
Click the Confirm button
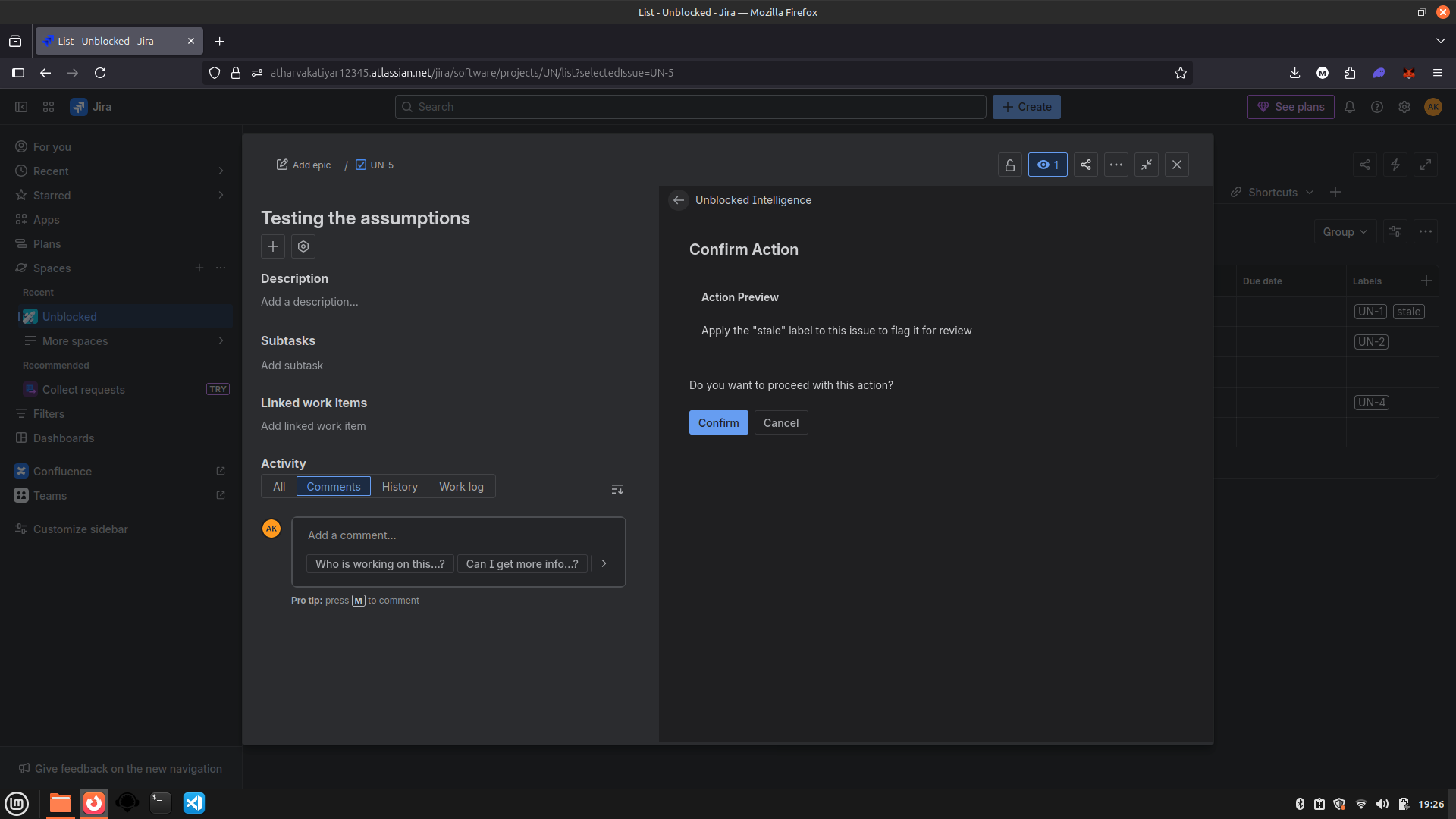(x=718, y=422)
